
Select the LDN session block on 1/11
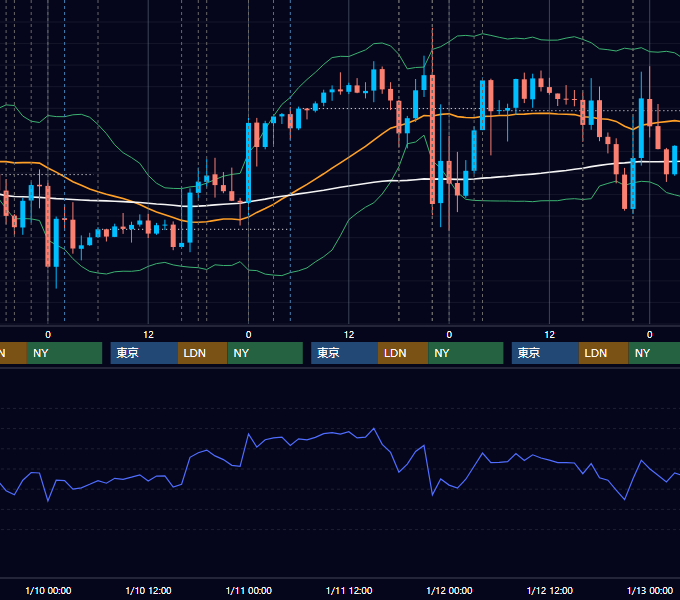[403, 353]
